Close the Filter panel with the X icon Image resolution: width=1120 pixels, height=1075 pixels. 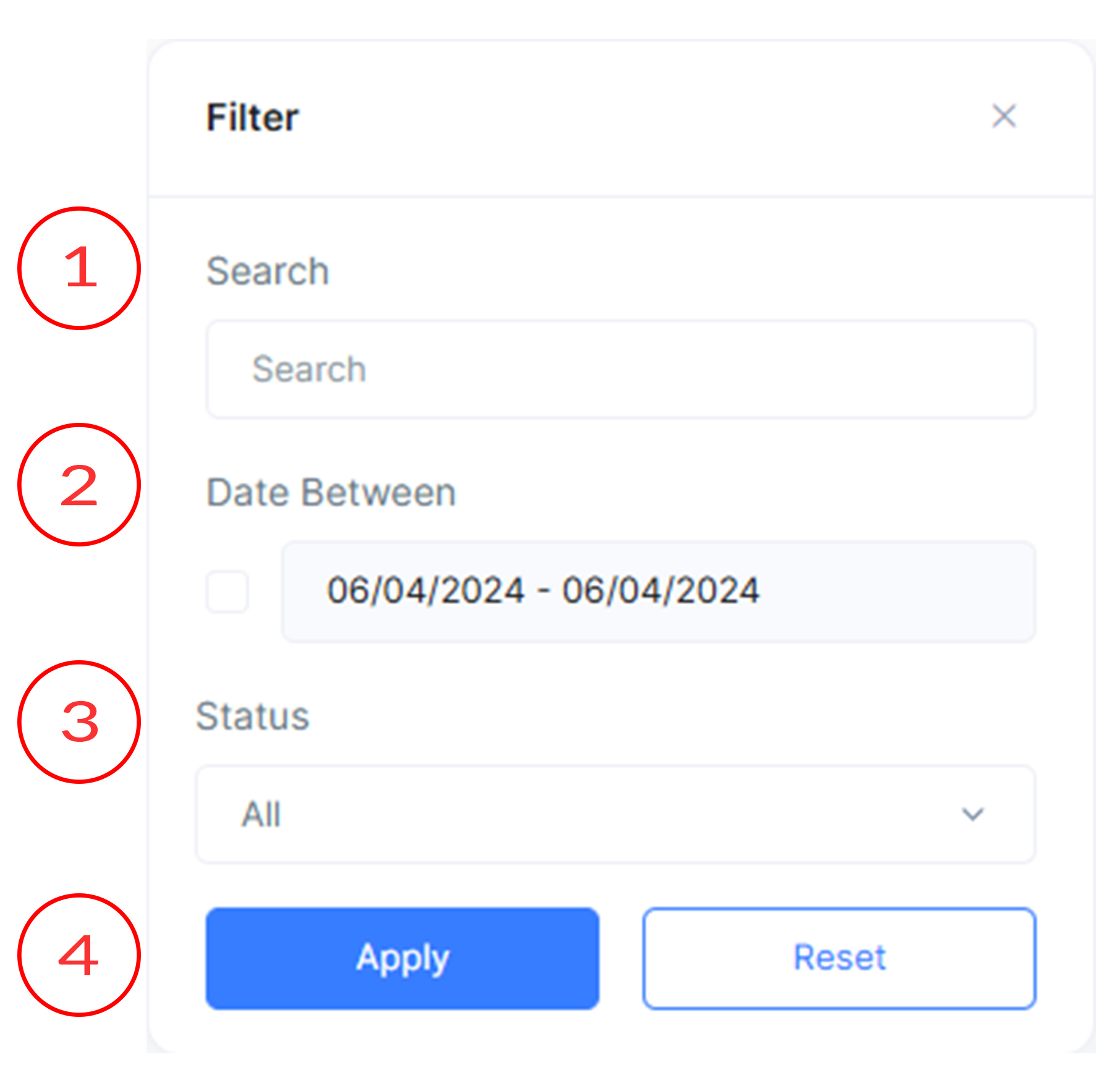pyautogui.click(x=1004, y=116)
